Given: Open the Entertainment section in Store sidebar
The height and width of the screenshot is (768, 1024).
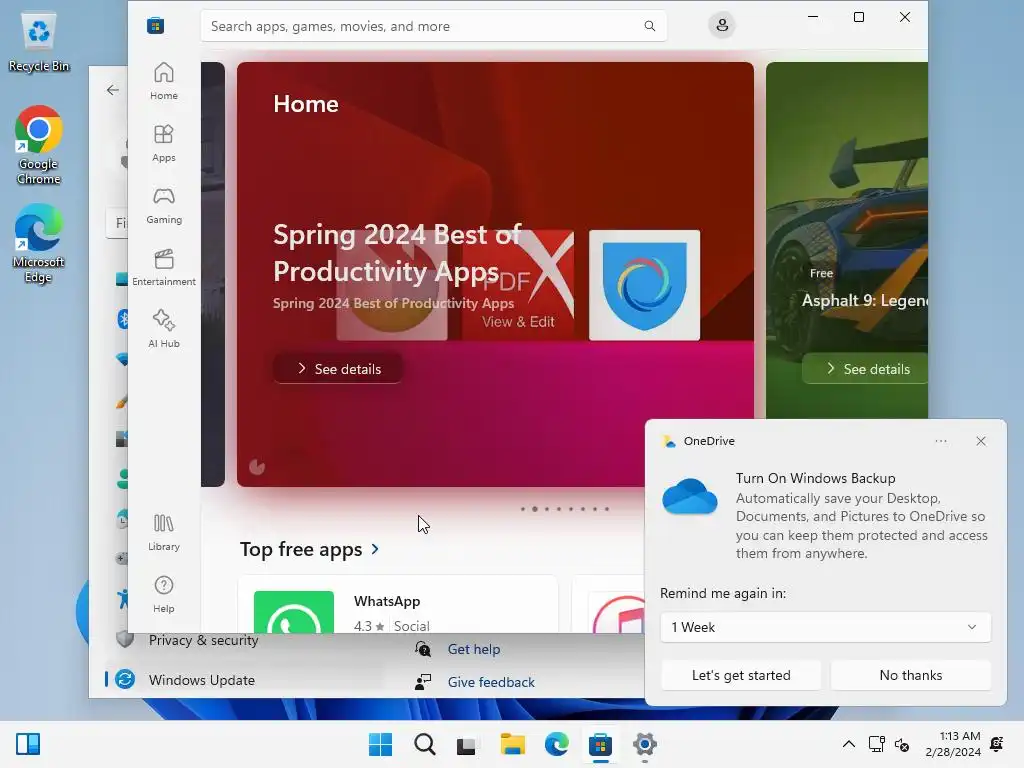Looking at the screenshot, I should click(163, 267).
